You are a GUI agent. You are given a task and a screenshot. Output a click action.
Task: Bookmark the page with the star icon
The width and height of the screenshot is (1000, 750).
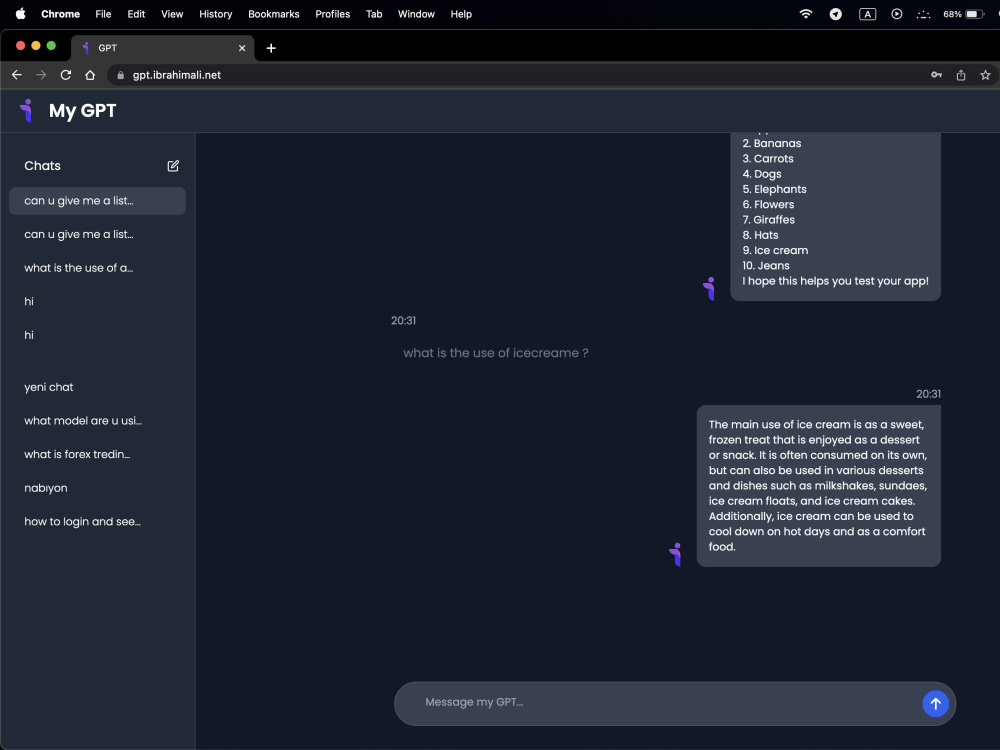pyautogui.click(x=985, y=74)
